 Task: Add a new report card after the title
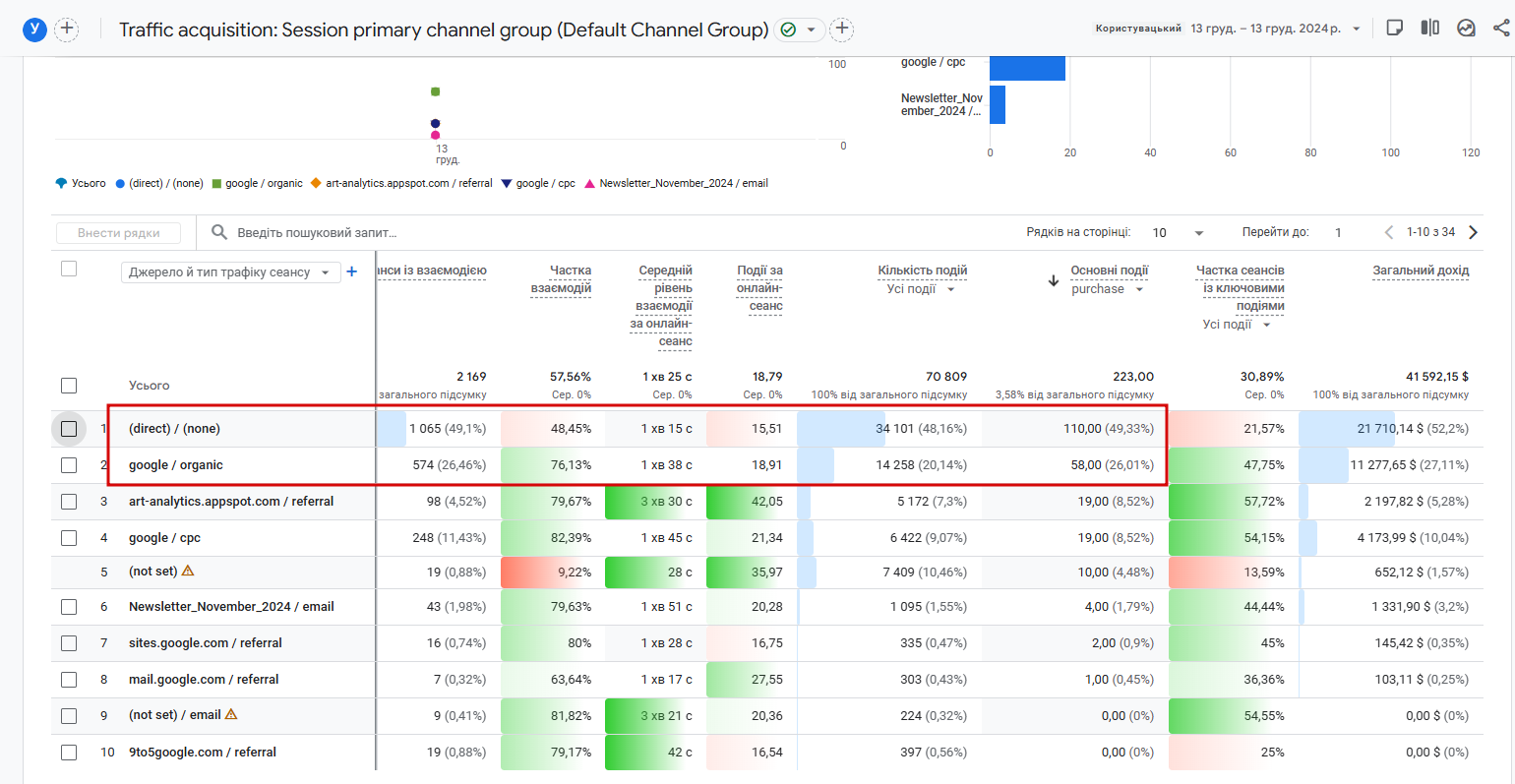click(x=842, y=29)
